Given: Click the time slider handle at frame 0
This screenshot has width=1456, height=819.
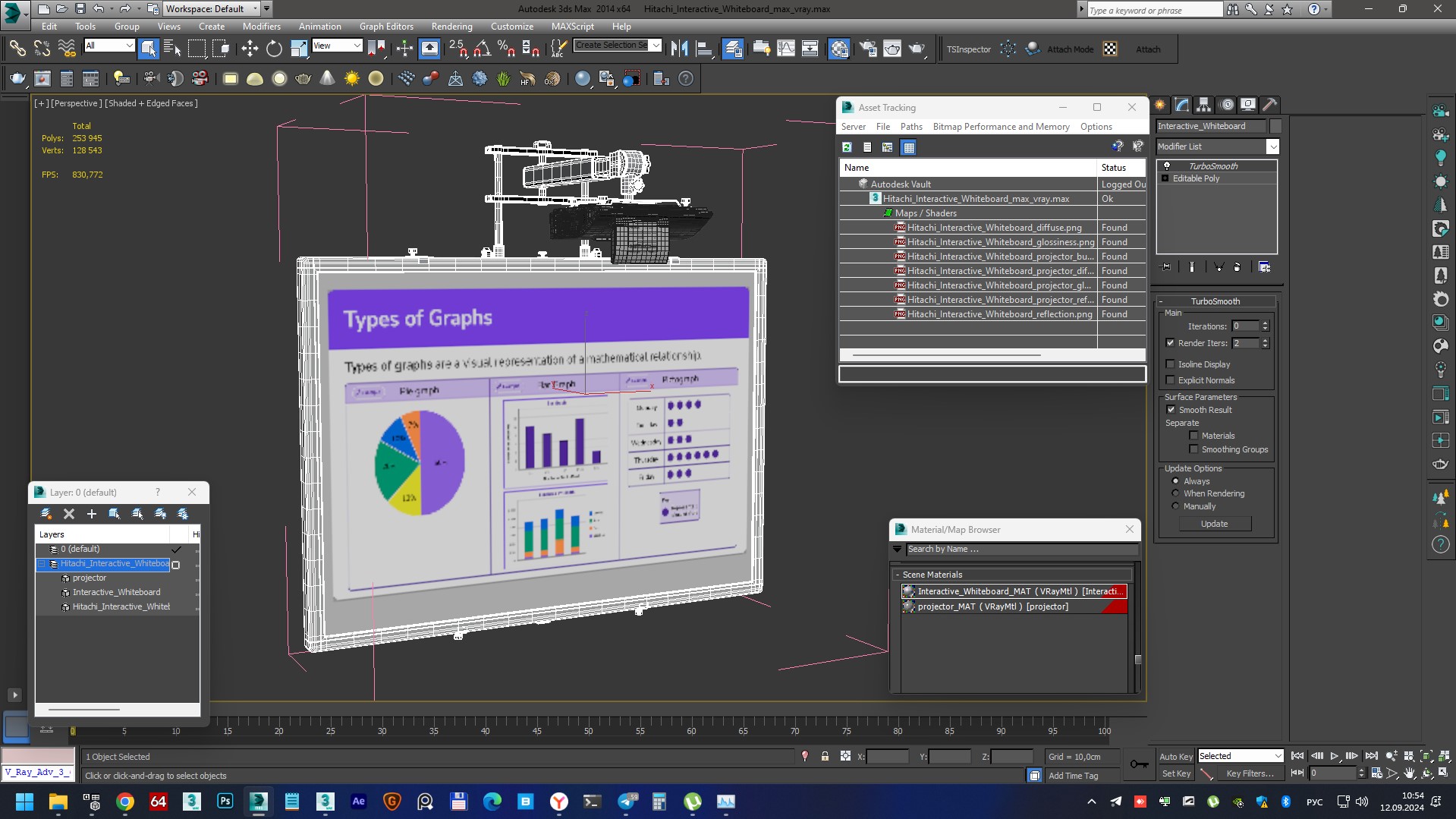Looking at the screenshot, I should click(x=73, y=731).
